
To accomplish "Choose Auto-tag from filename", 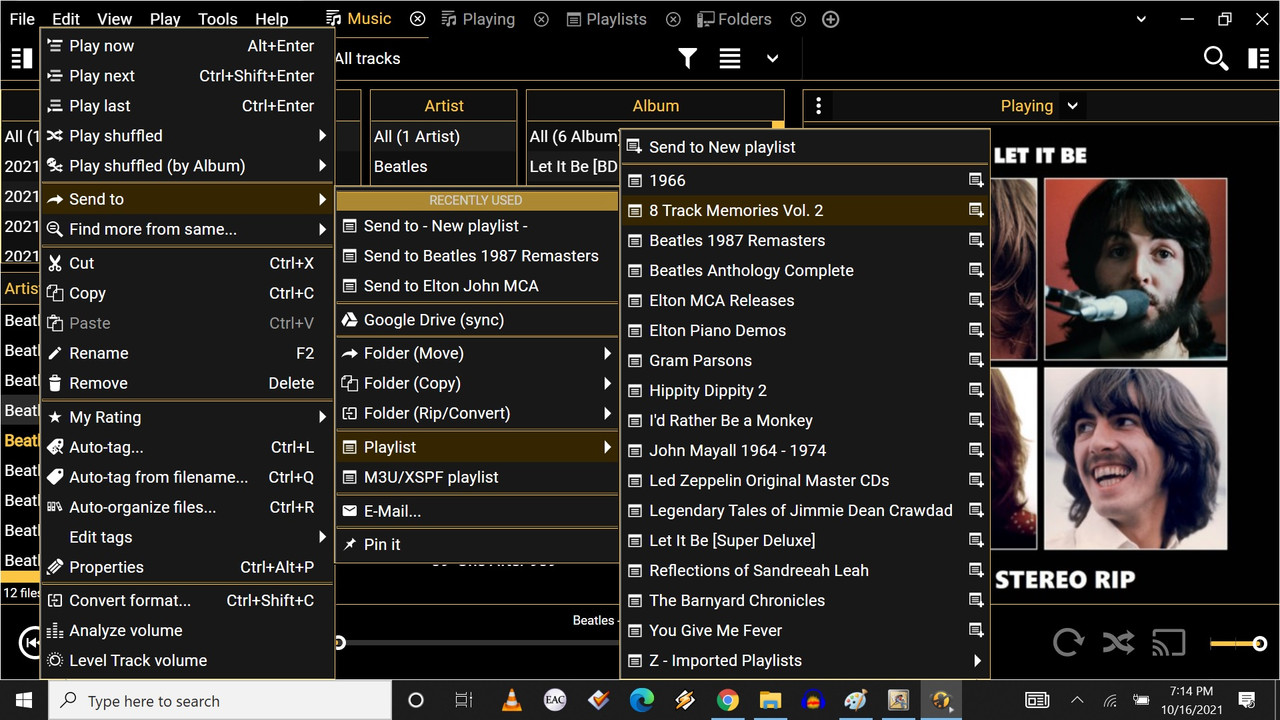I will coord(187,477).
